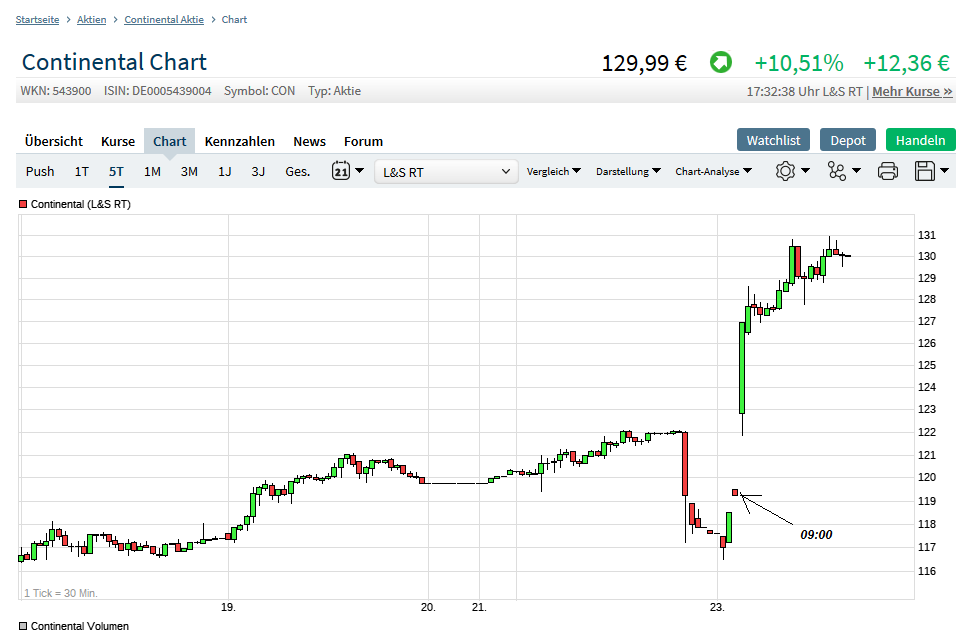Open the share options icon
Image resolution: width=964 pixels, height=635 pixels.
coord(837,171)
